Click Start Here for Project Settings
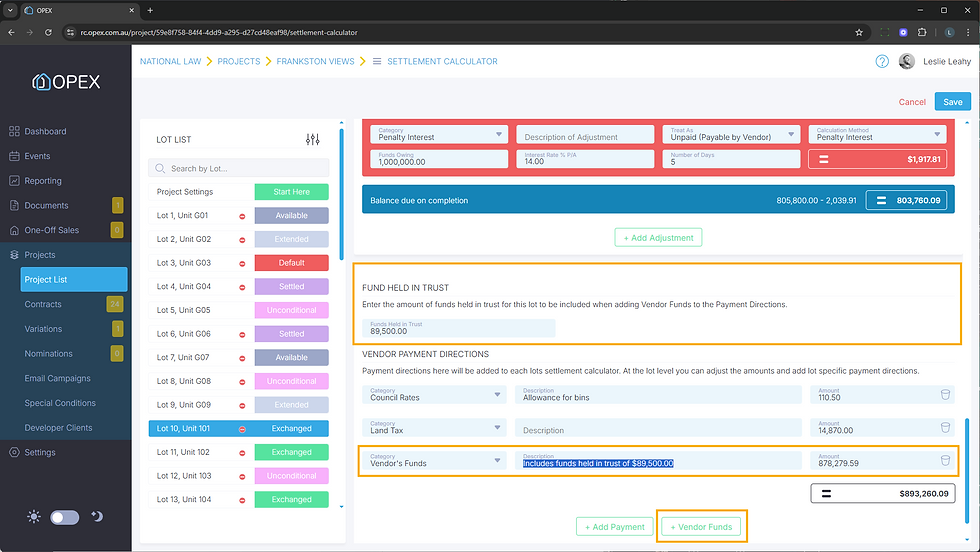The height and width of the screenshot is (552, 980). point(291,192)
